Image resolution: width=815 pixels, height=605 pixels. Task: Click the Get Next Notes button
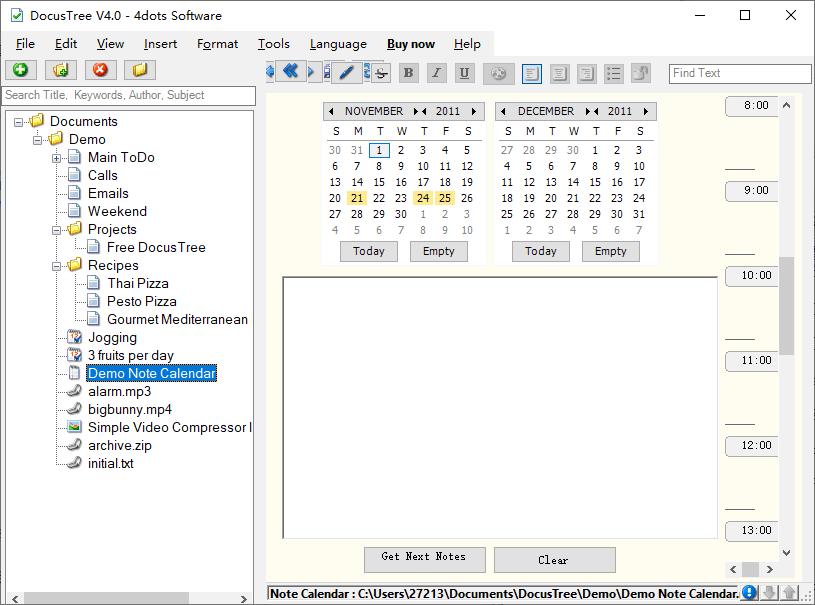425,559
